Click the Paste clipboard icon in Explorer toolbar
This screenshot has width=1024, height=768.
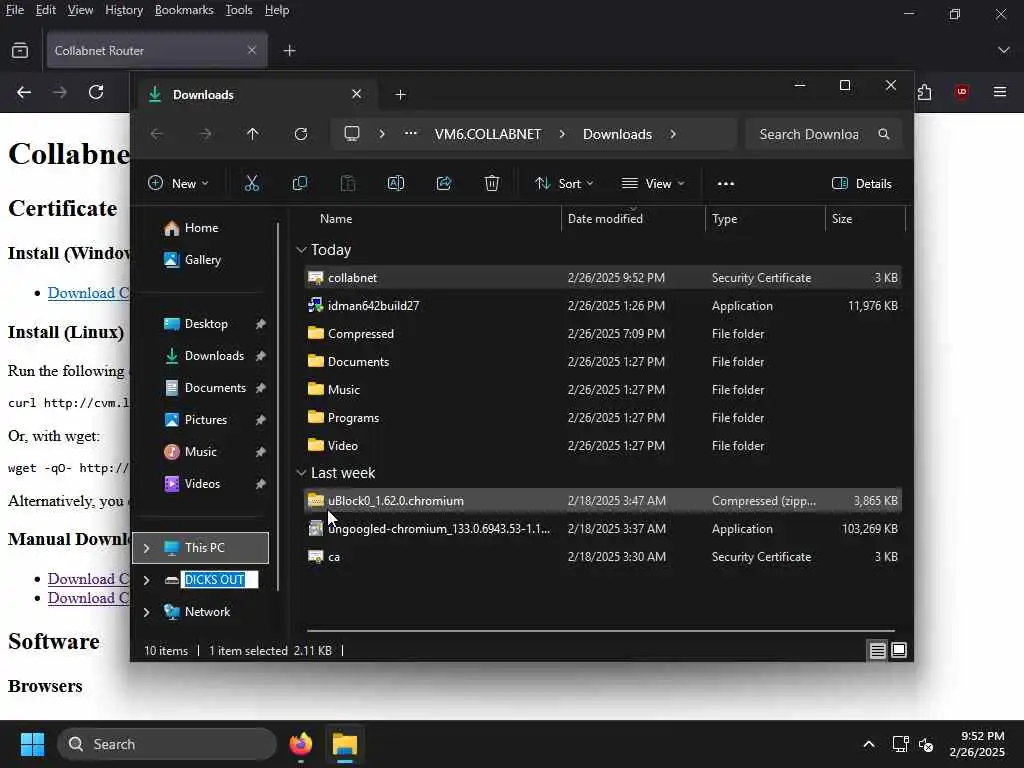point(348,184)
